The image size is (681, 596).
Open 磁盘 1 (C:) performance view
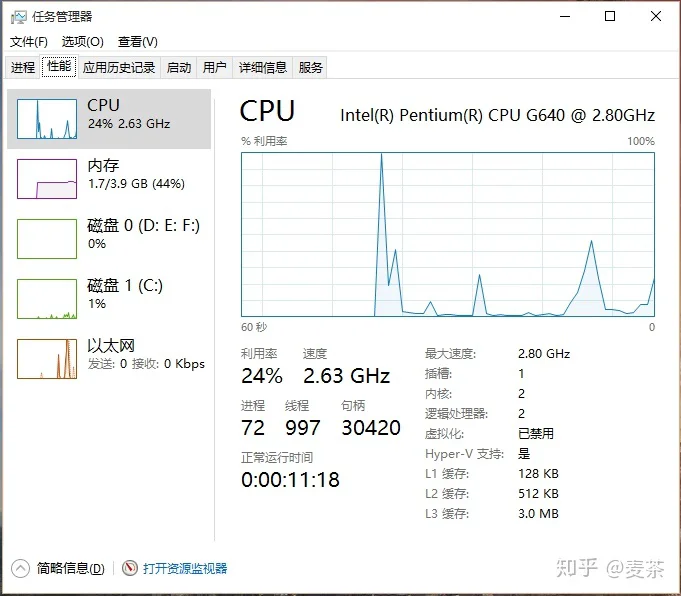click(x=109, y=298)
